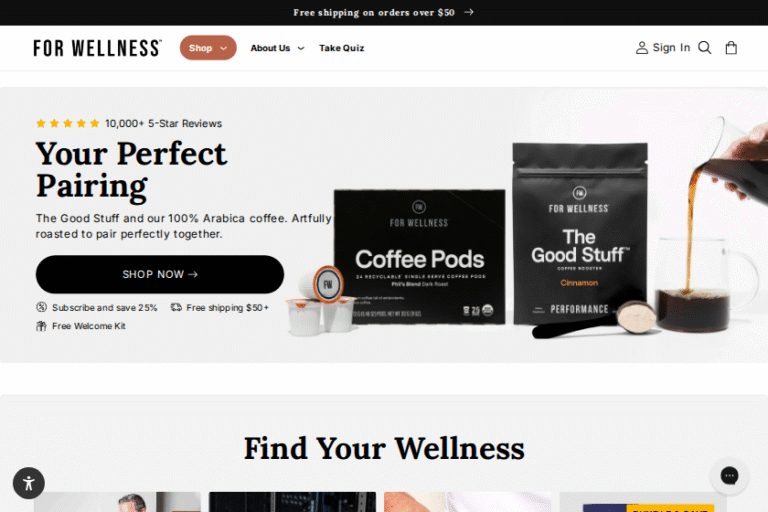This screenshot has width=768, height=512.
Task: Click the free shipping truck icon
Action: 176,307
